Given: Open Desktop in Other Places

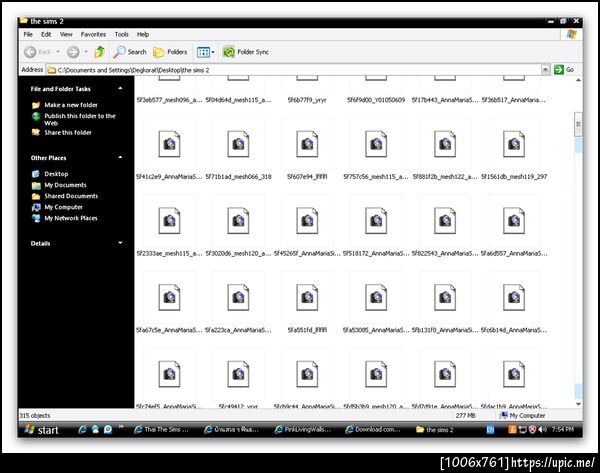Looking at the screenshot, I should point(56,174).
